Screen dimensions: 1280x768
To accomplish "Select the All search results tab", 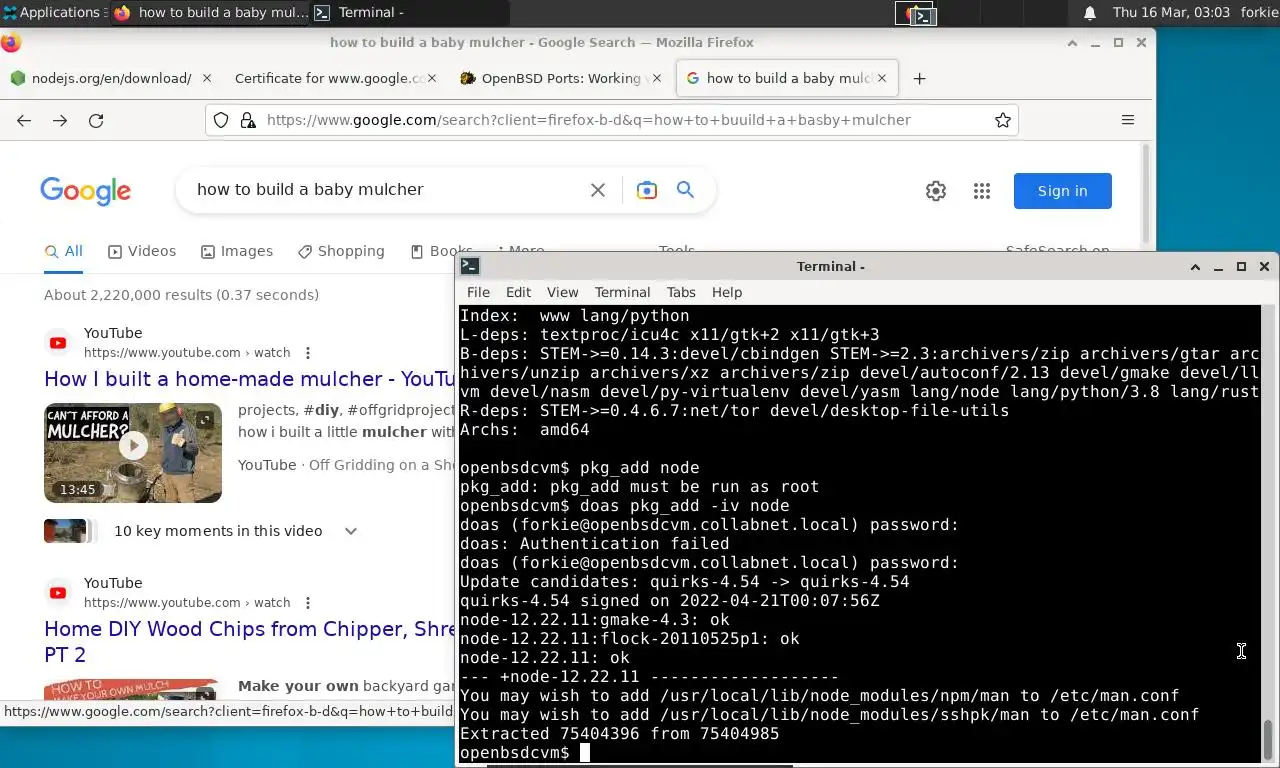I will point(64,251).
